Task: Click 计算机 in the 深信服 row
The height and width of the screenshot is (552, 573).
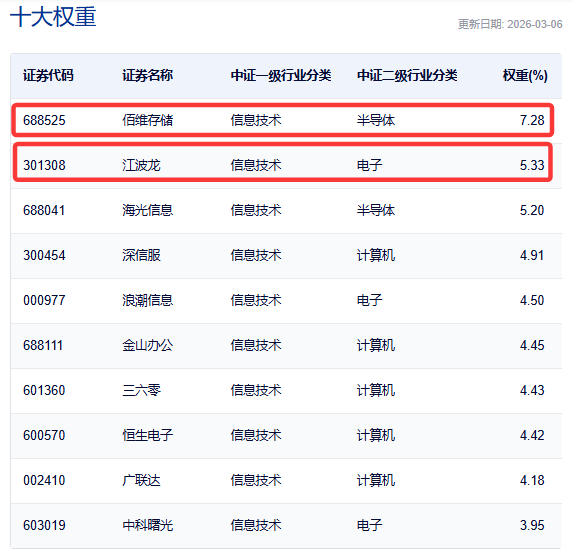Action: coord(376,255)
